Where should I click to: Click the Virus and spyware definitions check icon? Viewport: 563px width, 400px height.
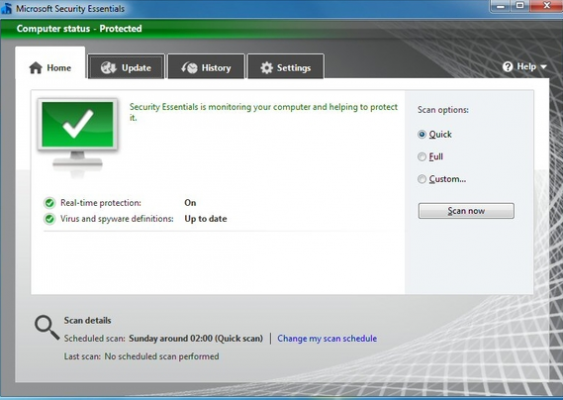click(x=50, y=219)
